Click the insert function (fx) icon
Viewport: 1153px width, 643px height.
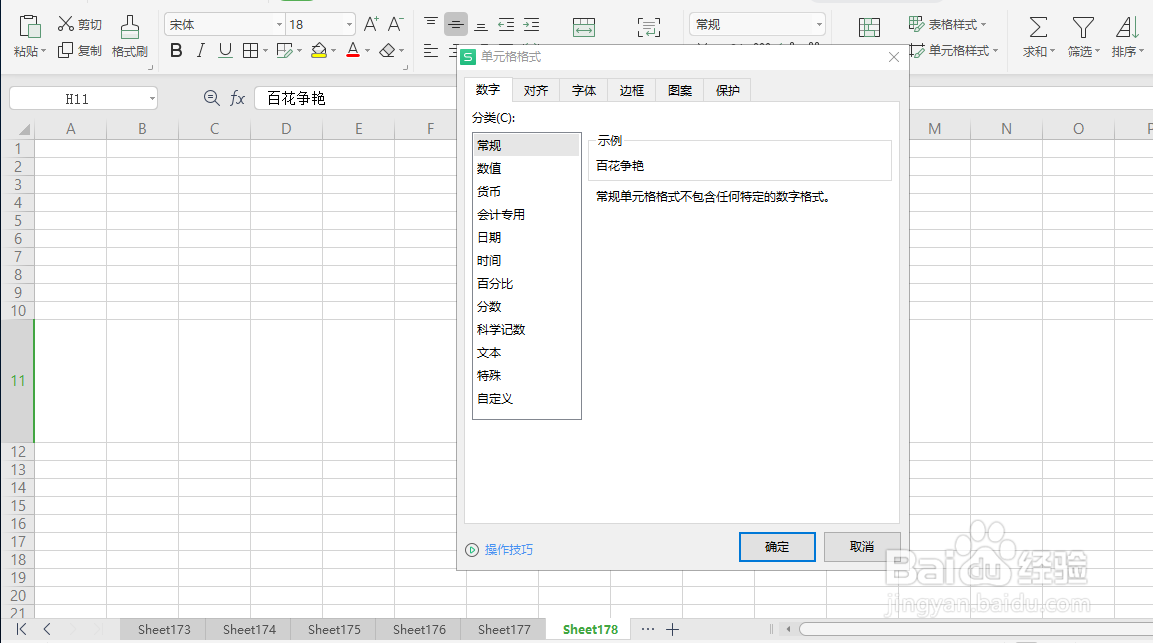[x=238, y=97]
